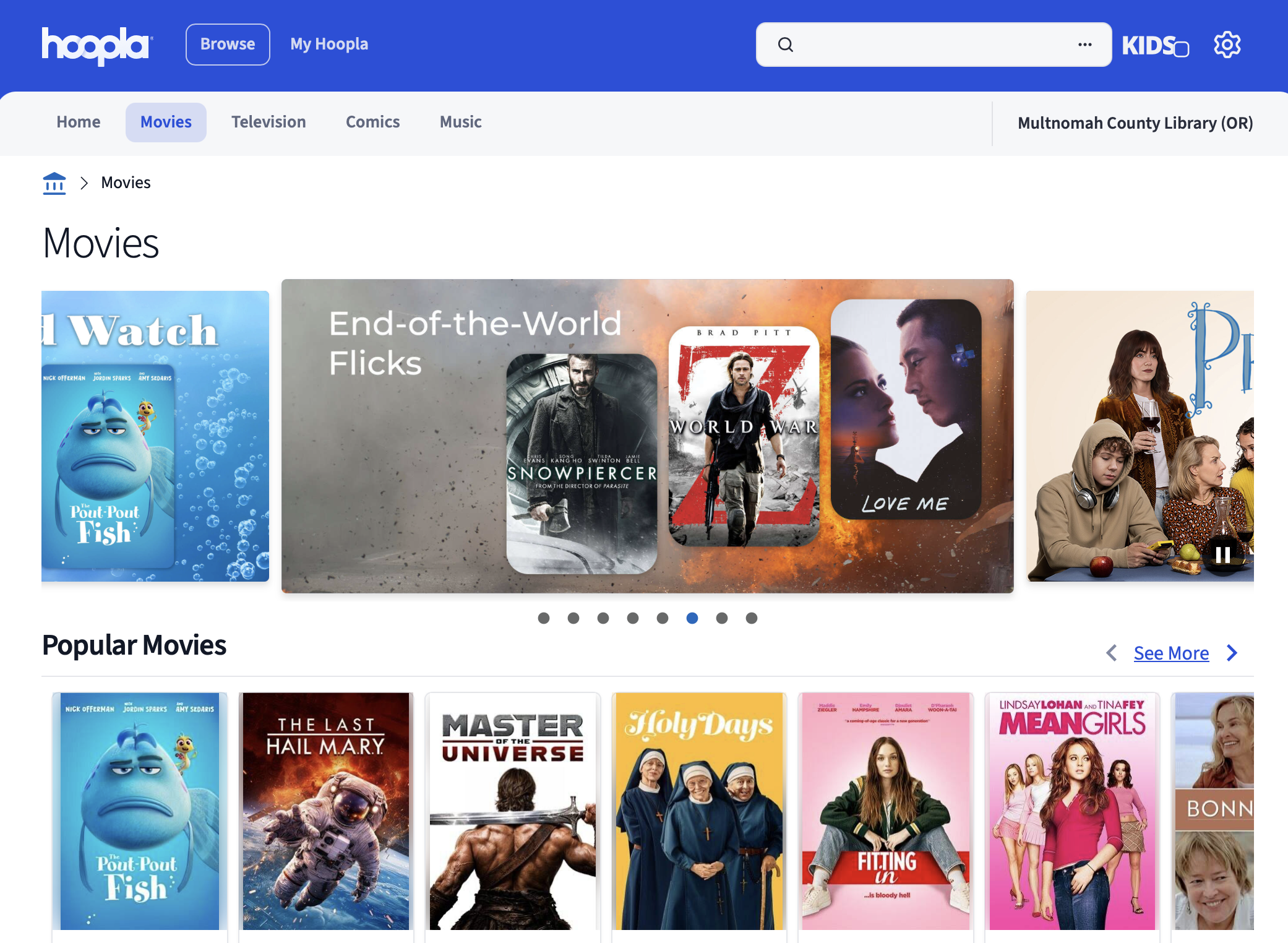Select the active sixth carousel dot

click(x=692, y=618)
